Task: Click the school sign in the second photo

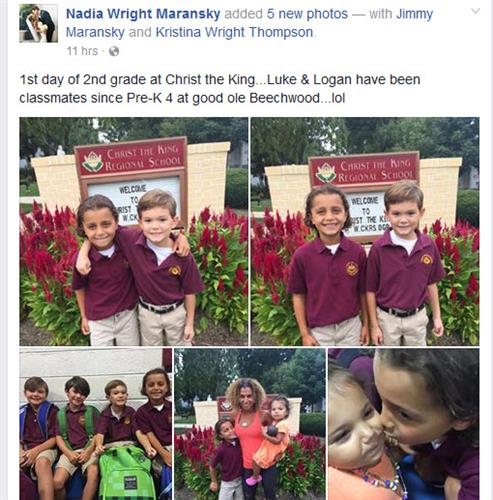Action: pyautogui.click(x=364, y=171)
